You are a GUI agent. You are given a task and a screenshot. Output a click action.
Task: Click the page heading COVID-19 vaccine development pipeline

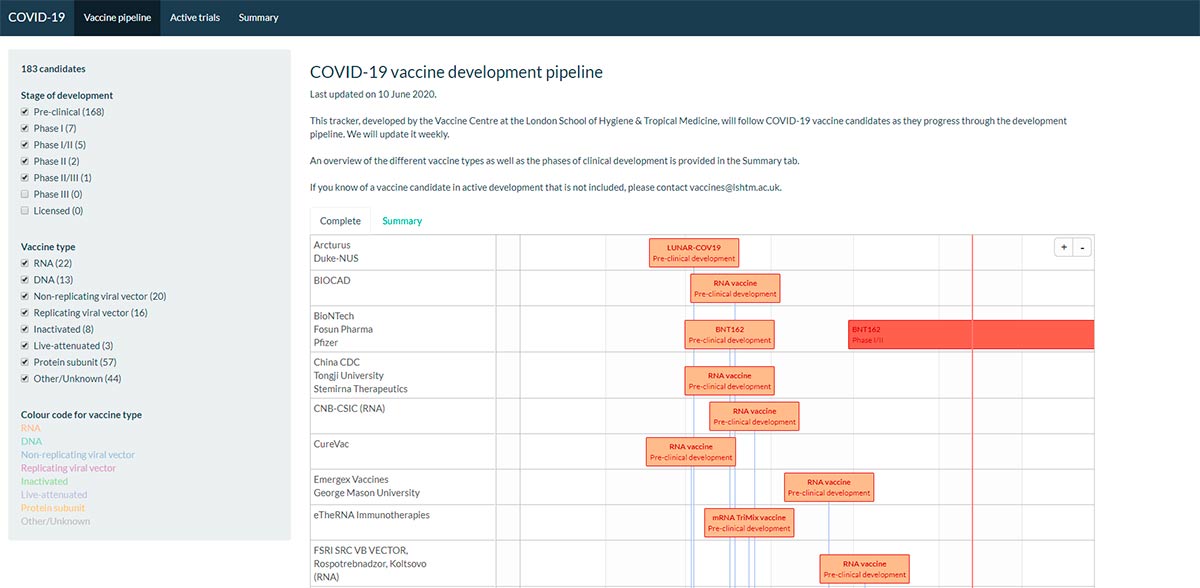[x=456, y=72]
